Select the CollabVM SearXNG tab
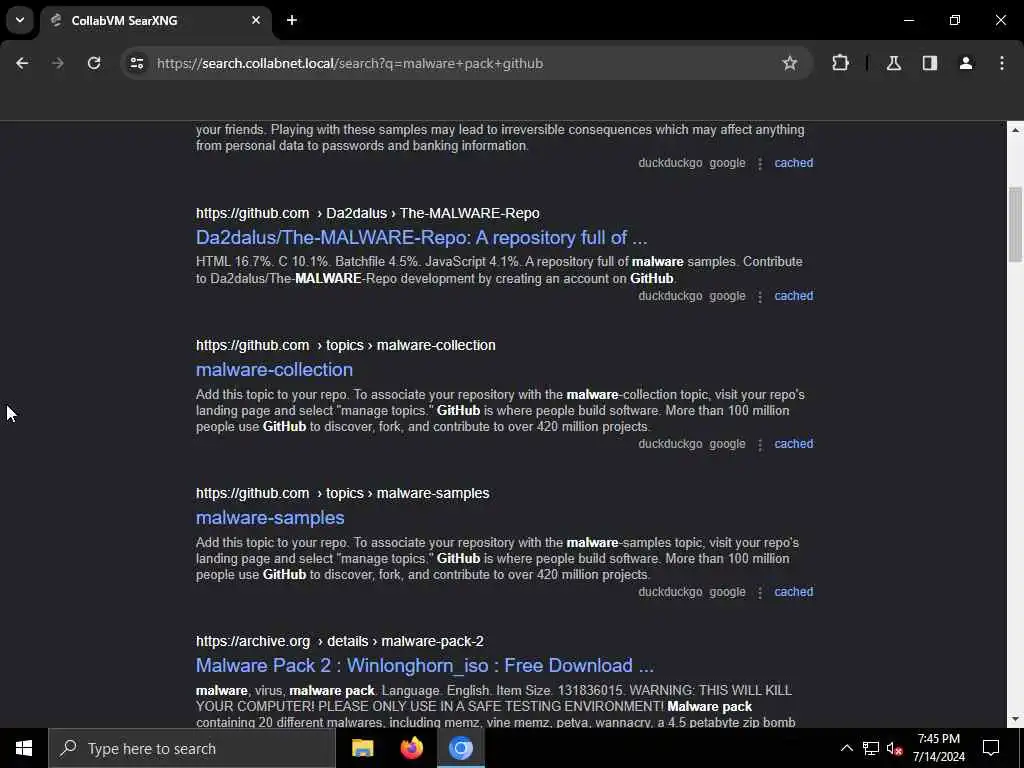The image size is (1024, 768). coord(155,21)
